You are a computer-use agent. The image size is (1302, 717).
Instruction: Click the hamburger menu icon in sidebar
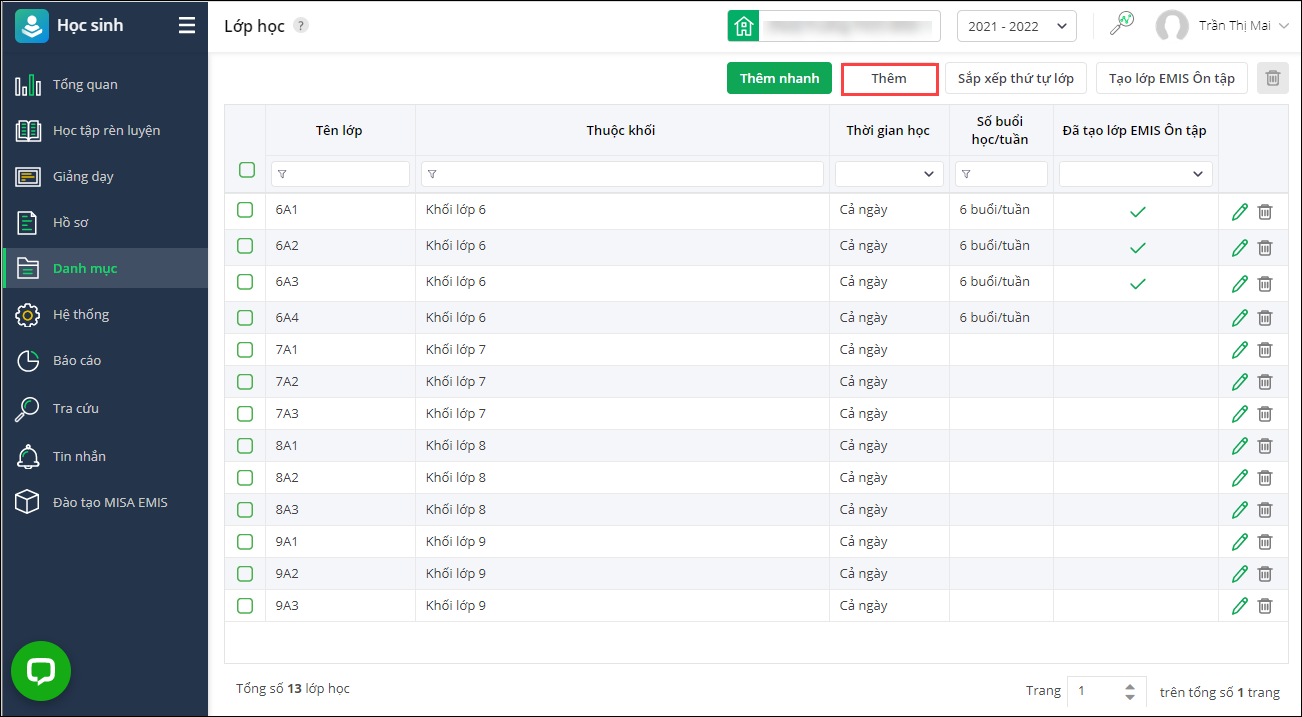187,26
